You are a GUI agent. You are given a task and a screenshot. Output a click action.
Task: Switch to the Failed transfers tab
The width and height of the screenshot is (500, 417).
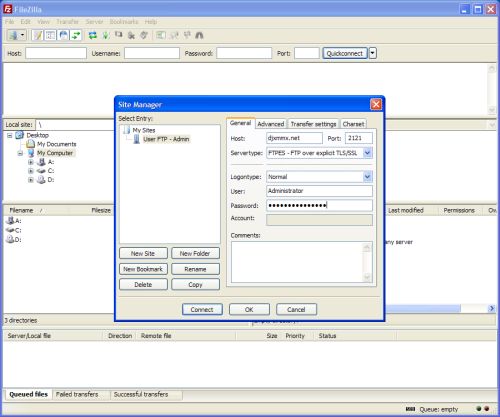point(77,394)
